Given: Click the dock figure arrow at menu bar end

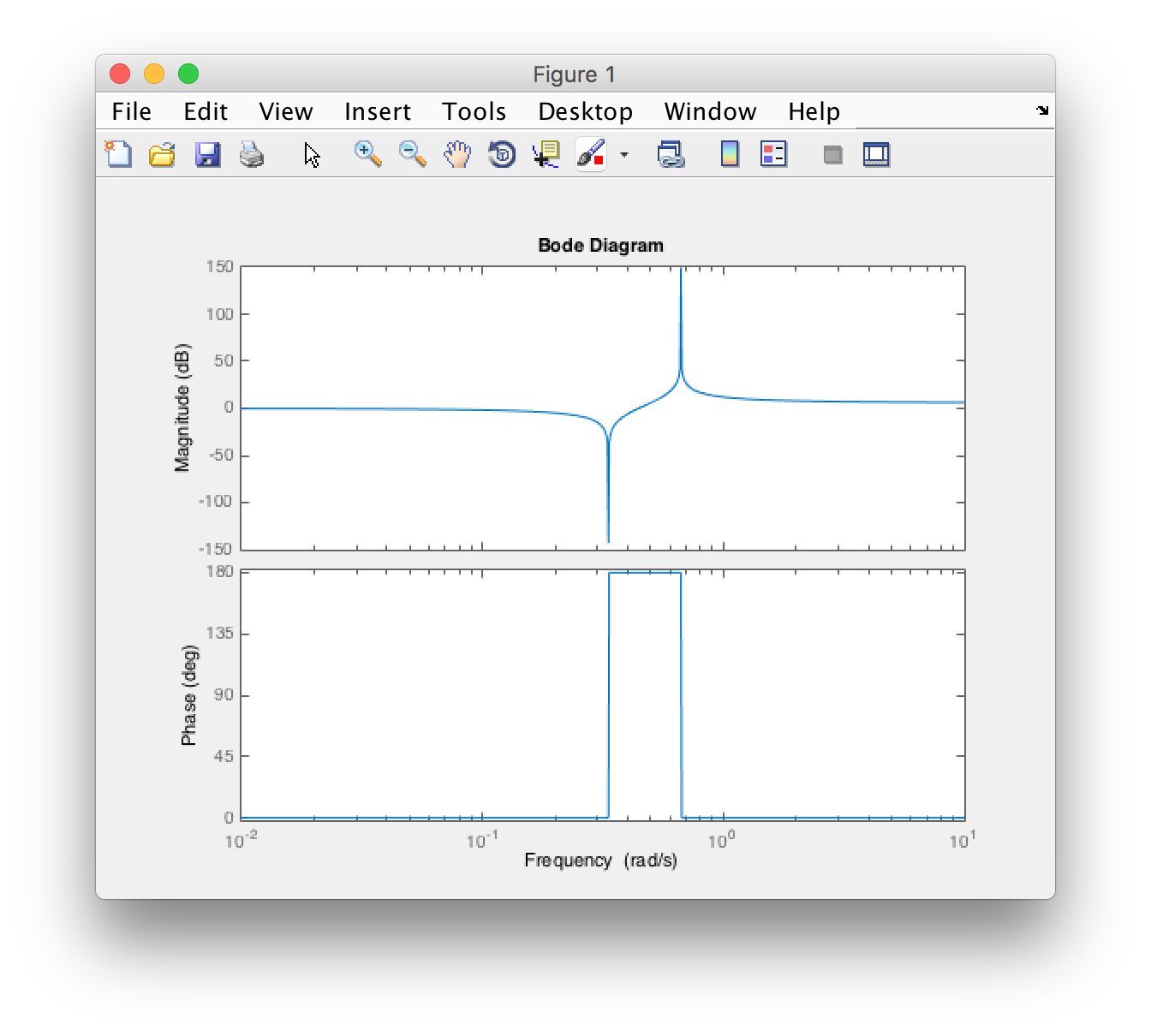Looking at the screenshot, I should [x=1042, y=110].
